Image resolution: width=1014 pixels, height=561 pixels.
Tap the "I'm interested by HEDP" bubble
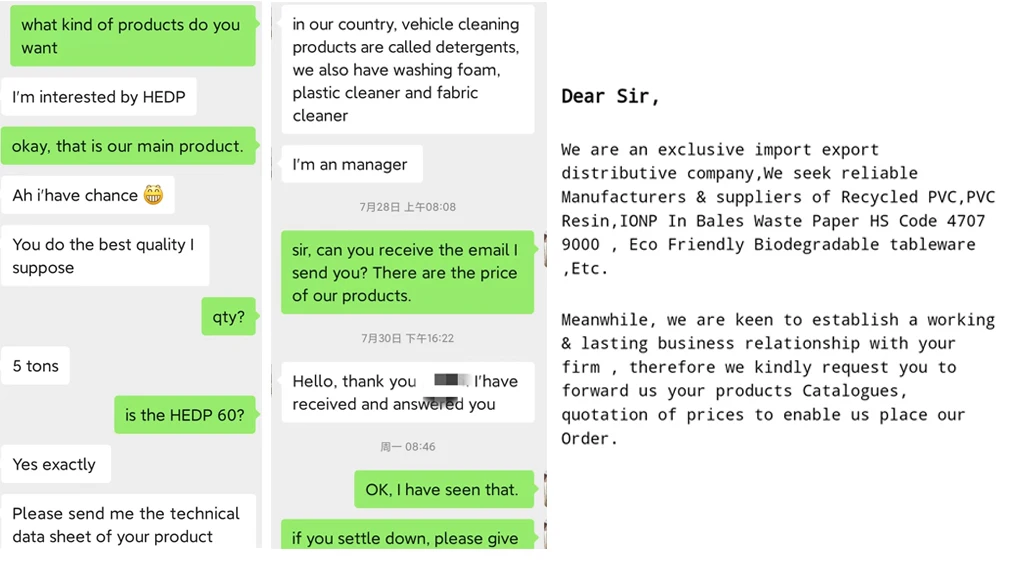point(98,97)
